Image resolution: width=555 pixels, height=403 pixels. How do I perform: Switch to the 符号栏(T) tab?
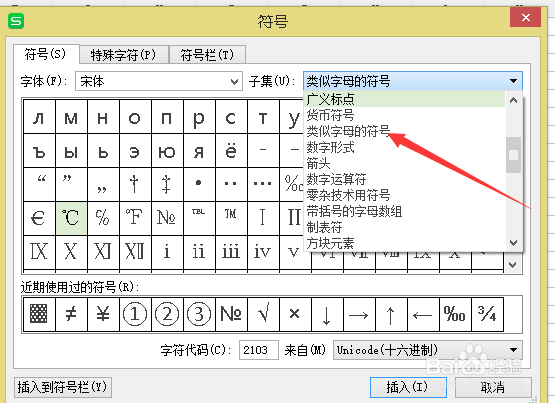(207, 55)
